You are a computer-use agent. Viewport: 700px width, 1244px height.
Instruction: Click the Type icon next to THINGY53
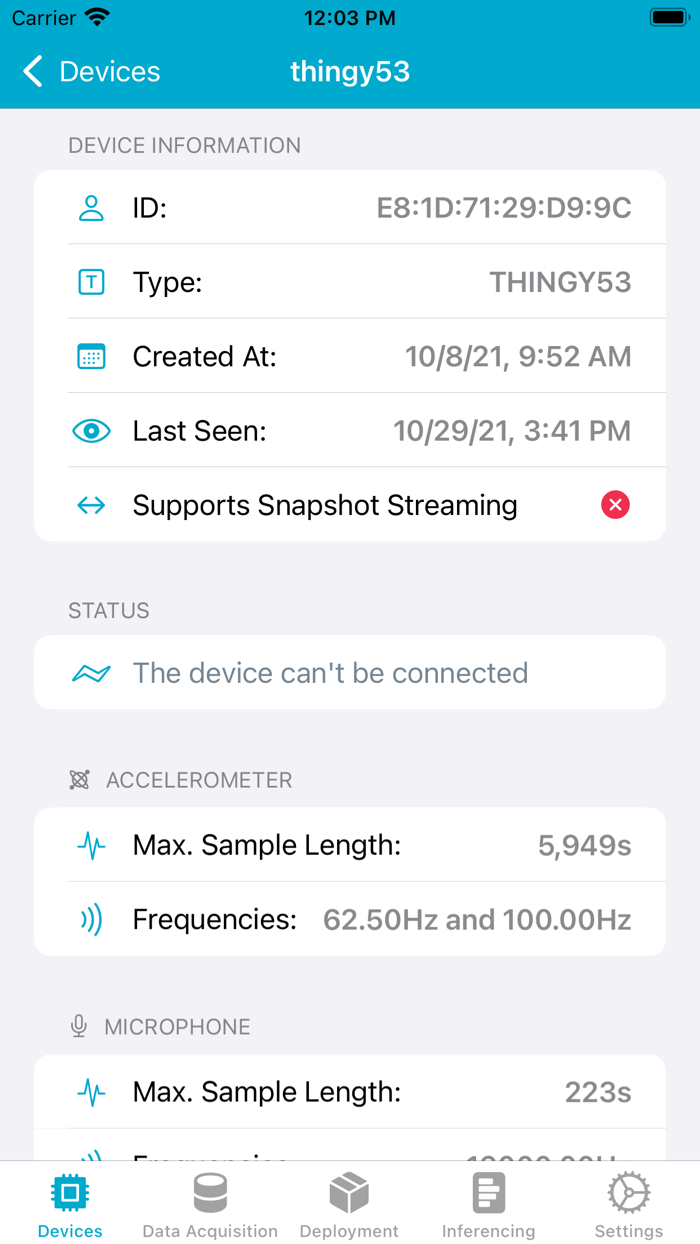(x=91, y=282)
